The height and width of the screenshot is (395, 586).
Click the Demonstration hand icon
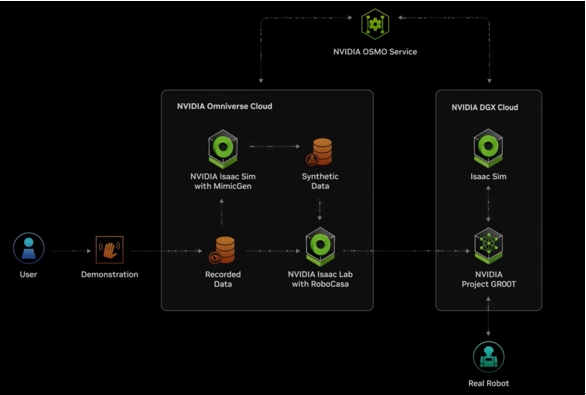pyautogui.click(x=110, y=250)
